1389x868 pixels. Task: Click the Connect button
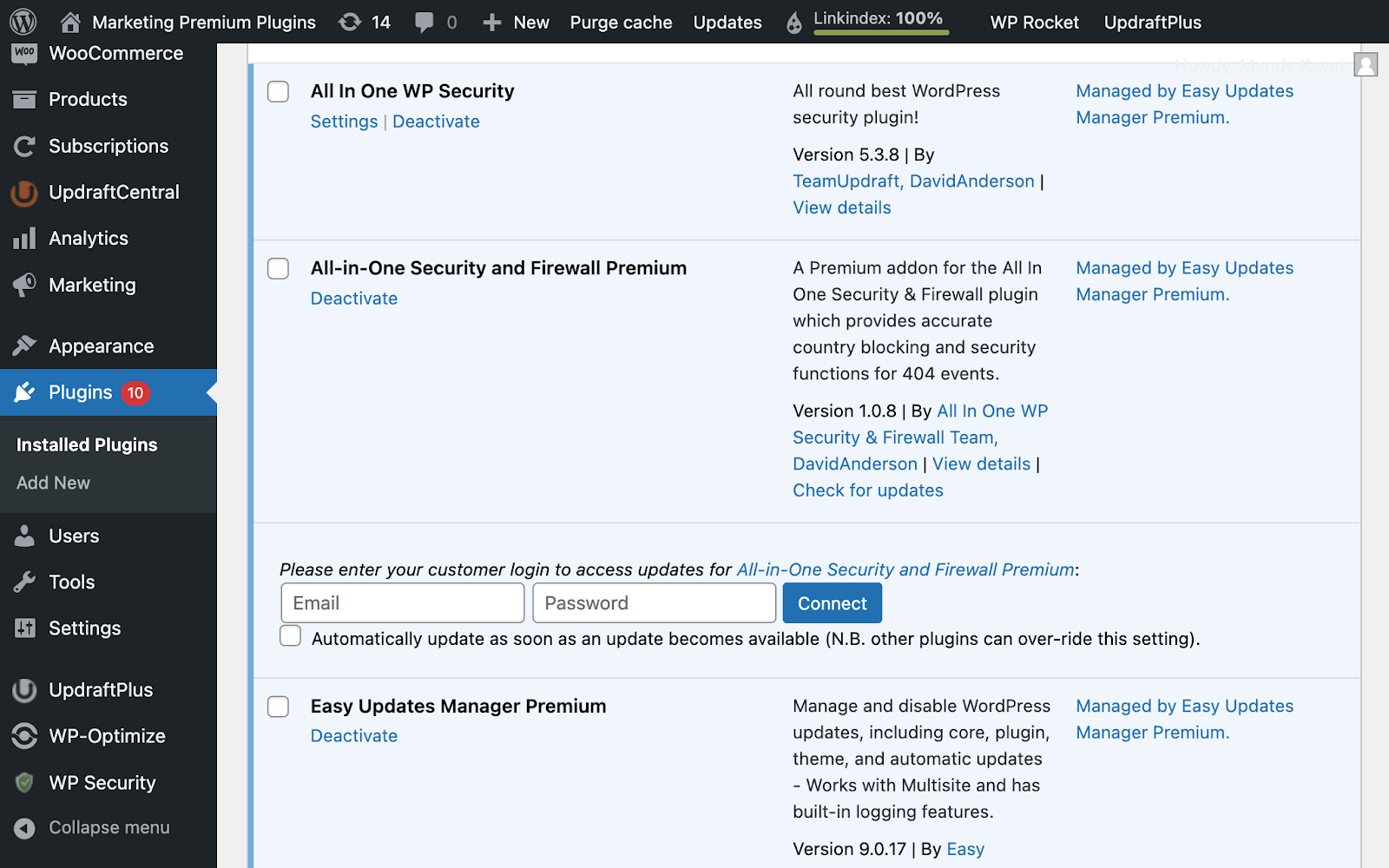[832, 603]
